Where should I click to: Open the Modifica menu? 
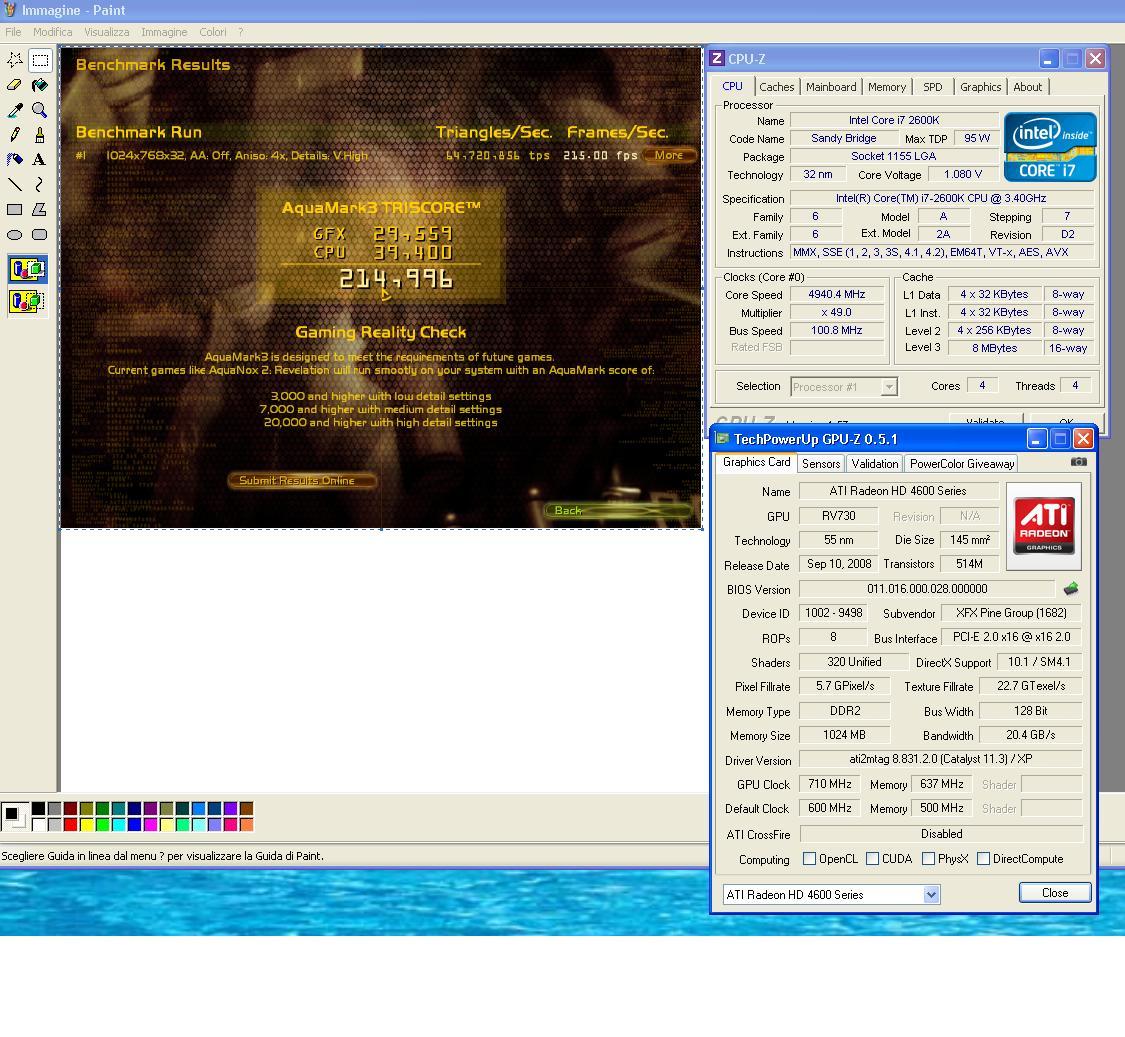(x=52, y=32)
